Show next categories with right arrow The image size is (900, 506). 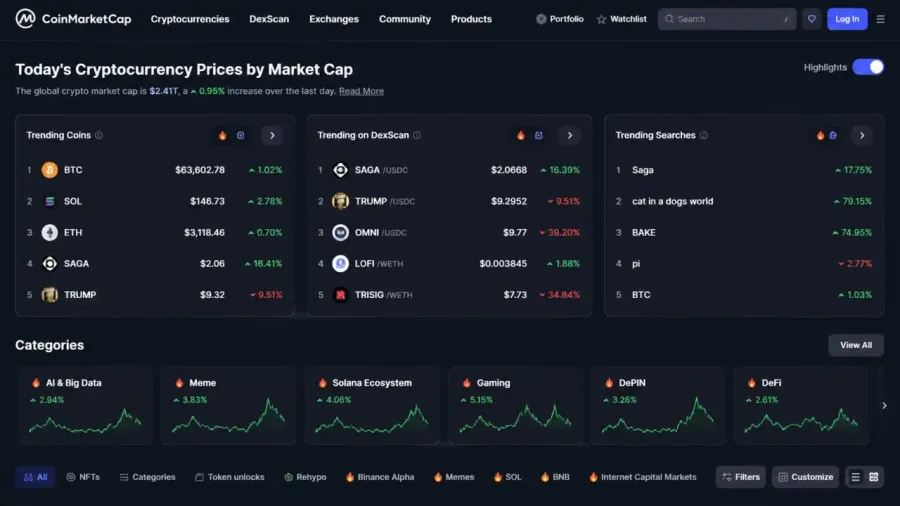point(884,406)
